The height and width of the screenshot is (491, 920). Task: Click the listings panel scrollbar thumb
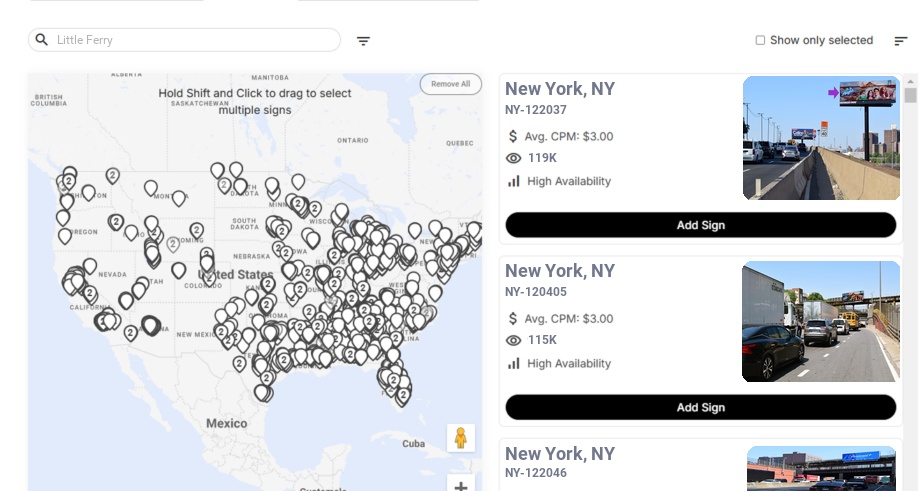pos(910,95)
